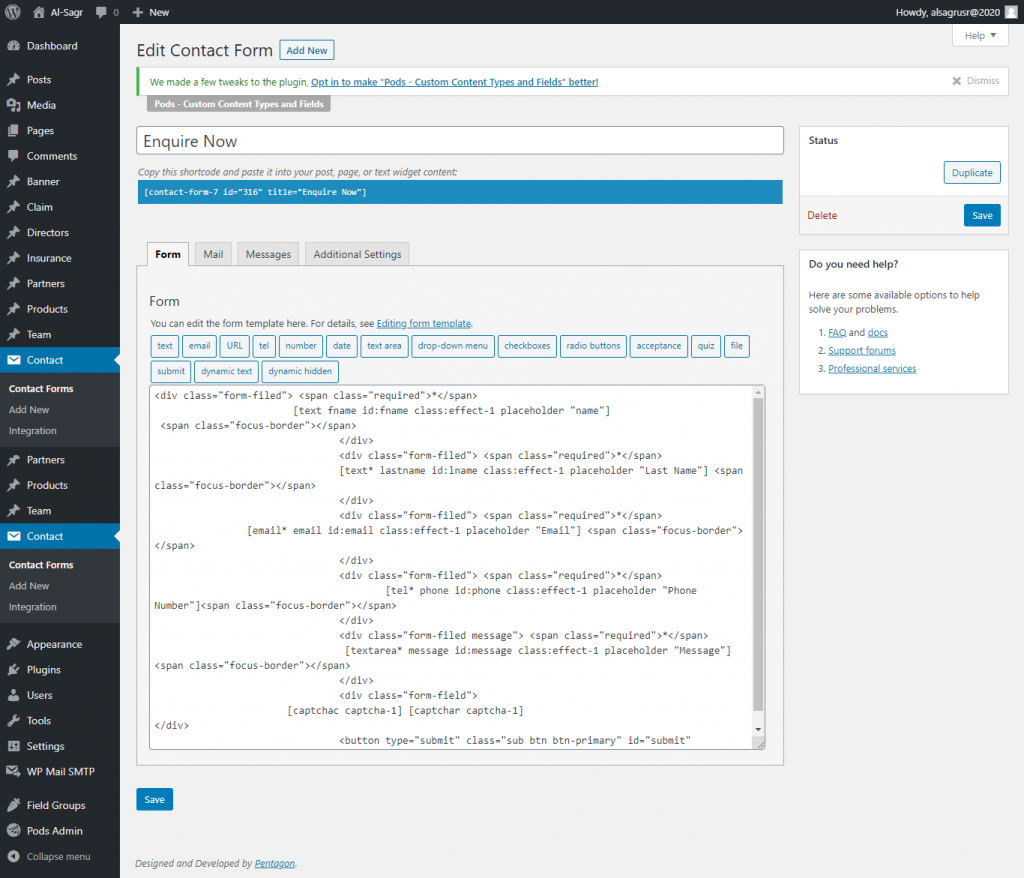Click the Duplicate button in Status box
1024x878 pixels.
(971, 173)
